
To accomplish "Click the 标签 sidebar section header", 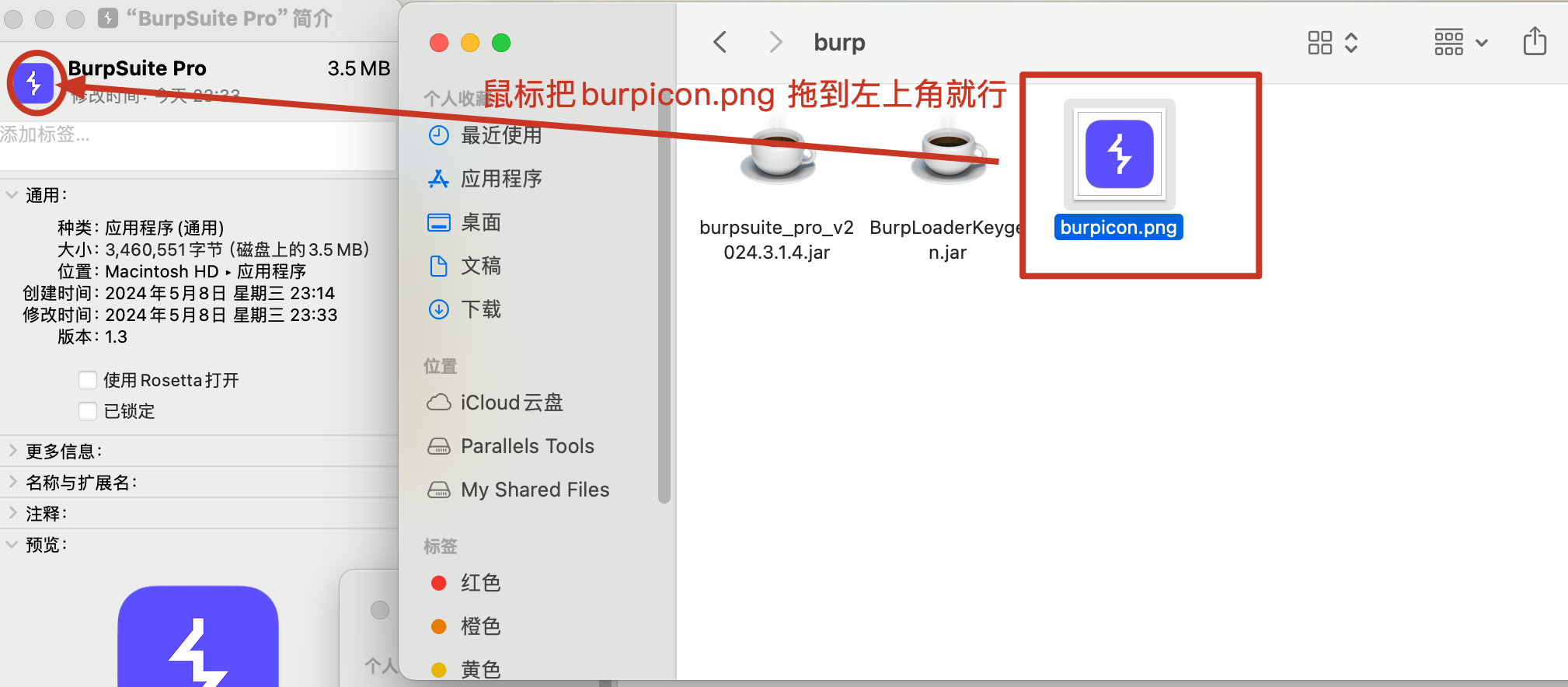I will (441, 546).
